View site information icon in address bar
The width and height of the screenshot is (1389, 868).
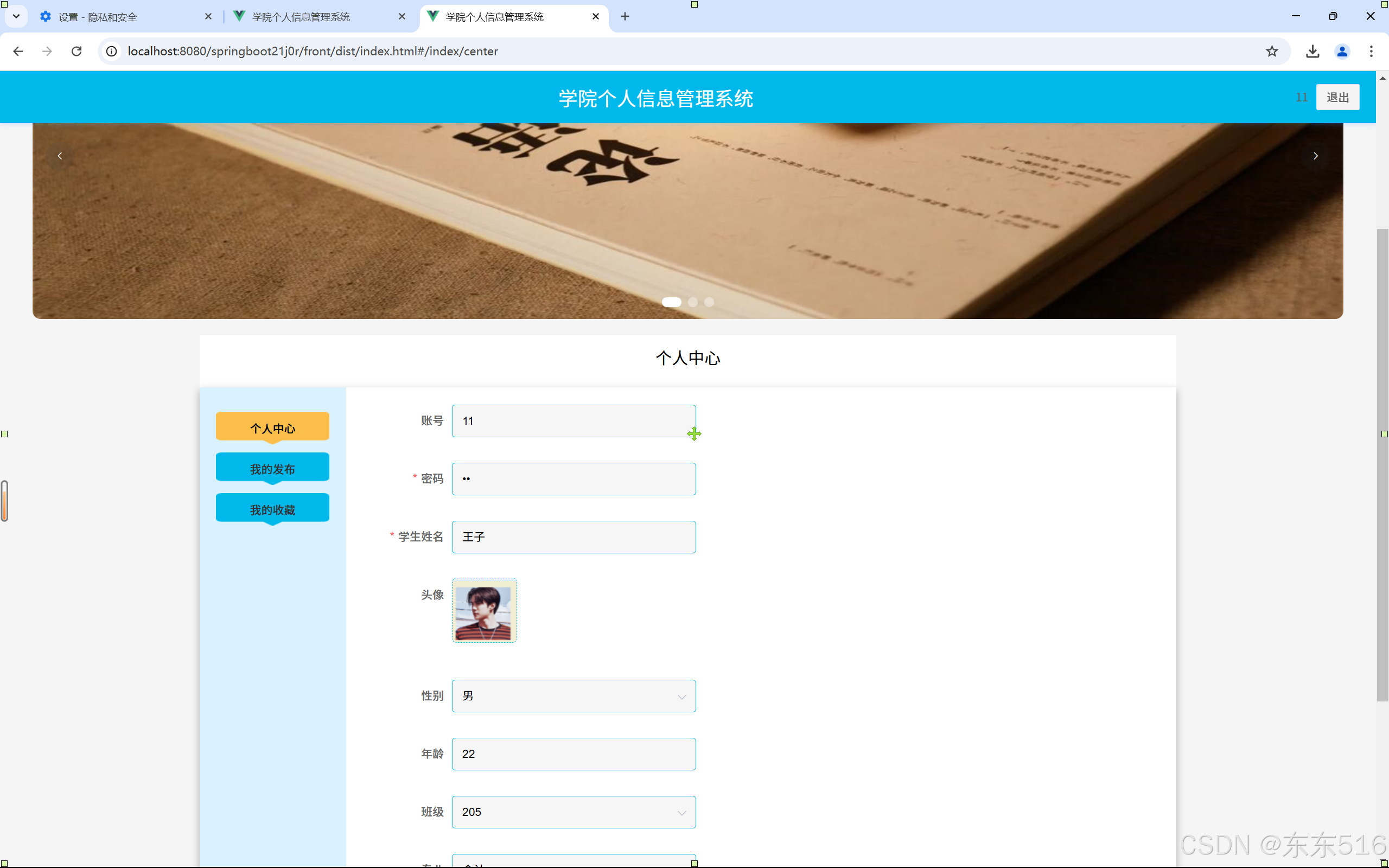click(x=112, y=51)
